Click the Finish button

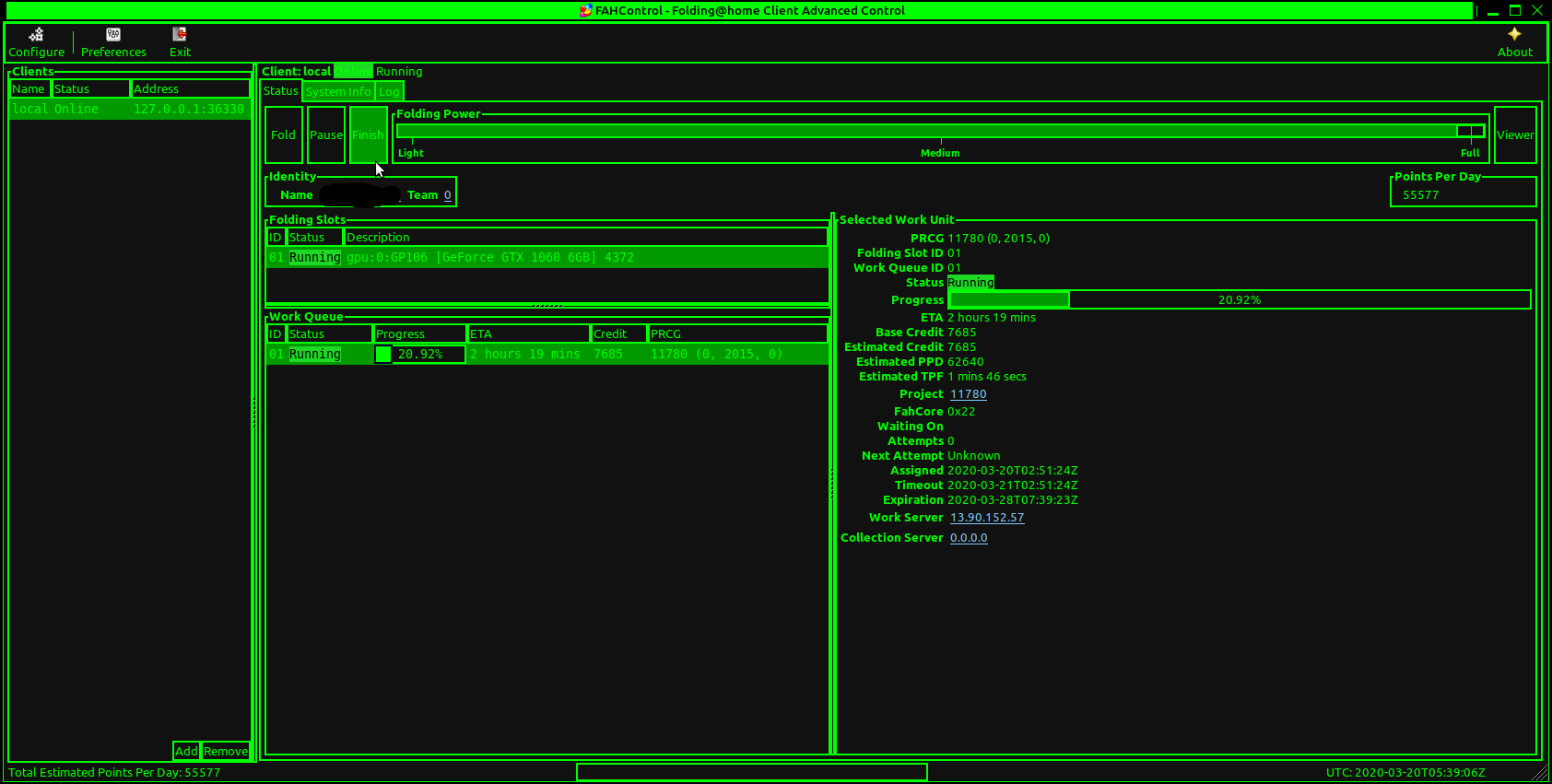[368, 135]
